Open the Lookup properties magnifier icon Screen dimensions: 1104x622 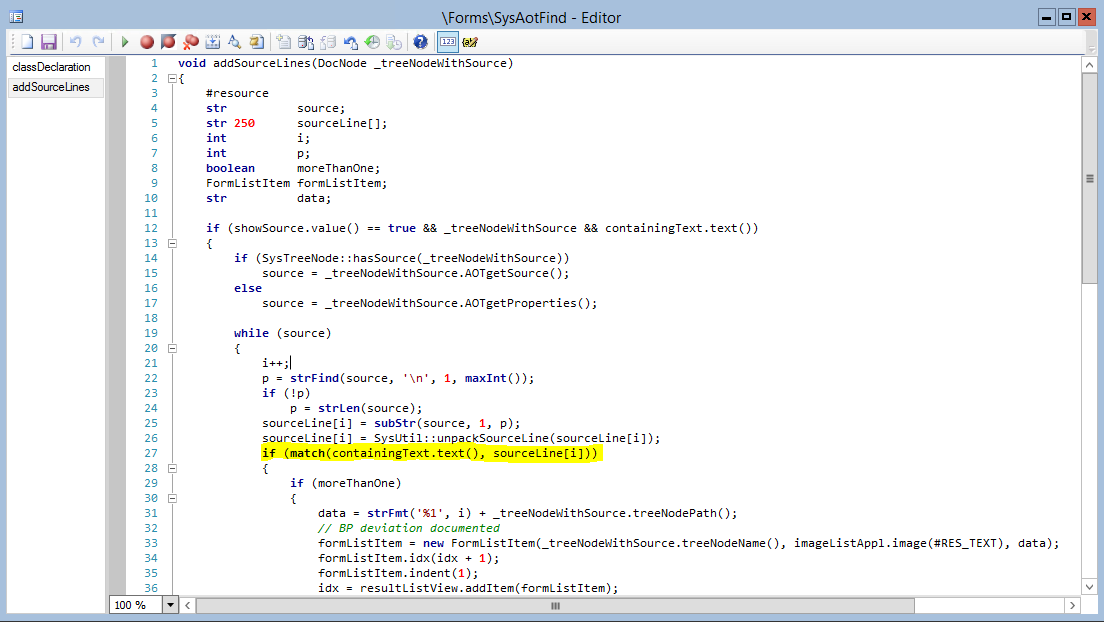click(x=234, y=42)
